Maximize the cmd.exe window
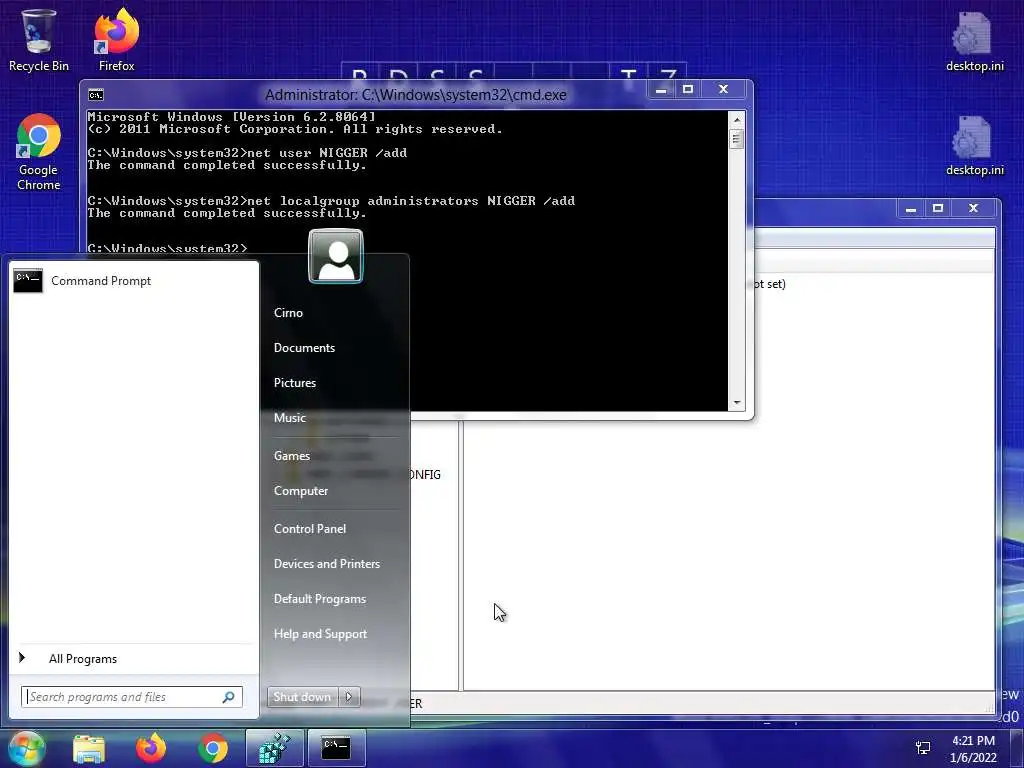This screenshot has height=768, width=1024. tap(688, 89)
